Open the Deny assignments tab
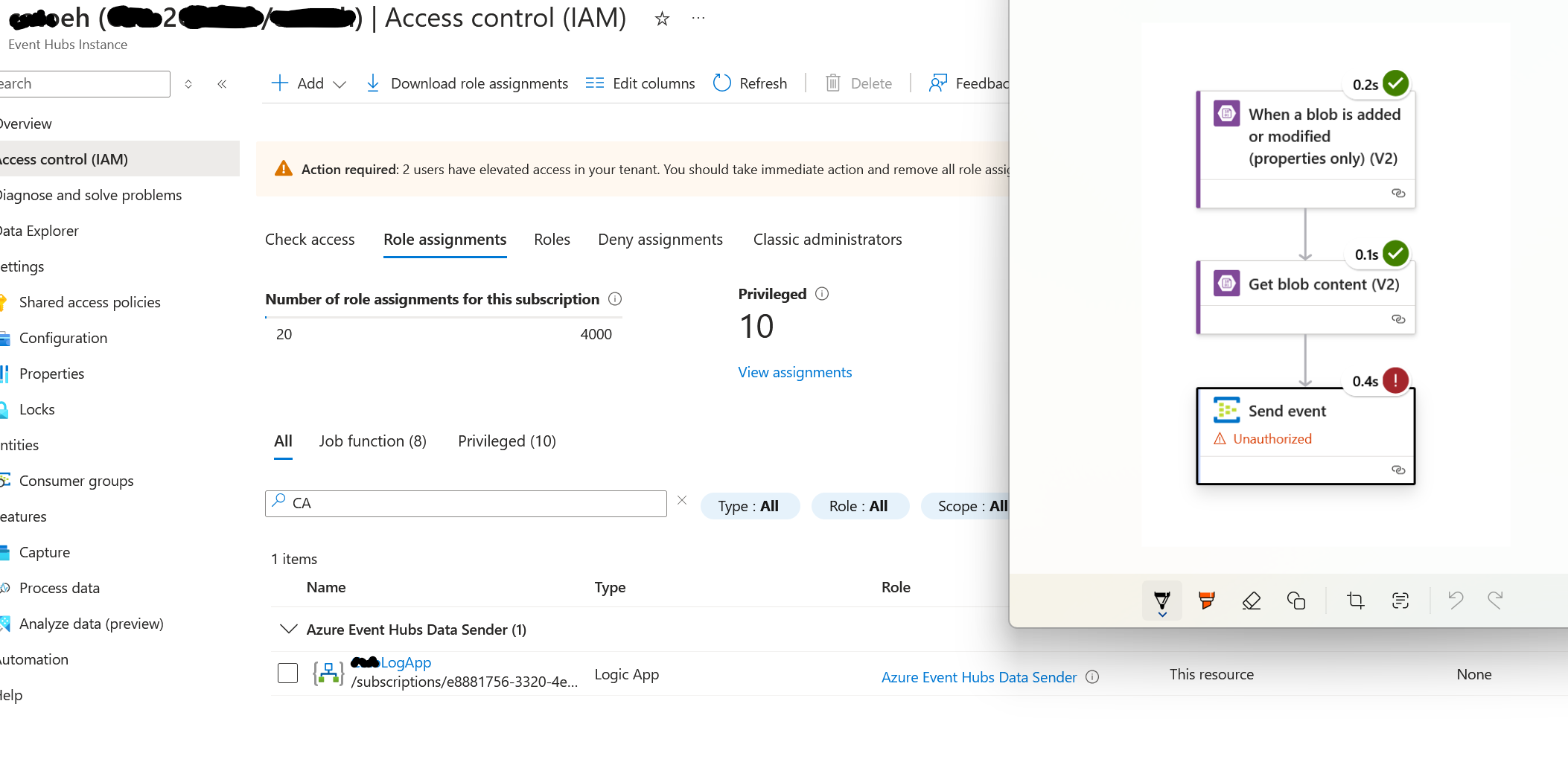 point(660,240)
